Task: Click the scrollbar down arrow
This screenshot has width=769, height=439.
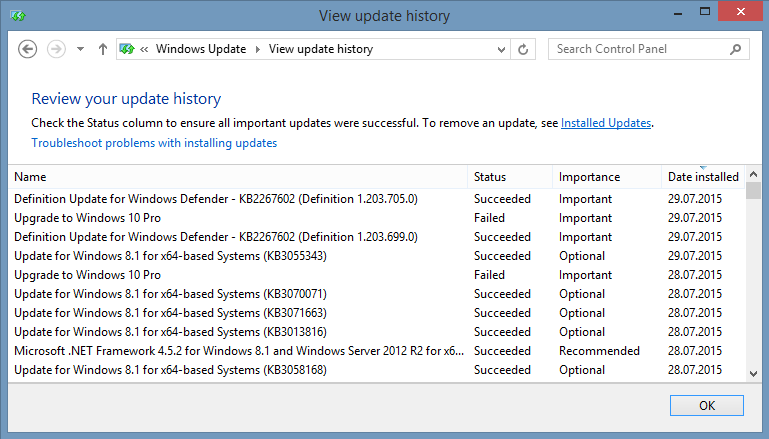Action: 754,374
